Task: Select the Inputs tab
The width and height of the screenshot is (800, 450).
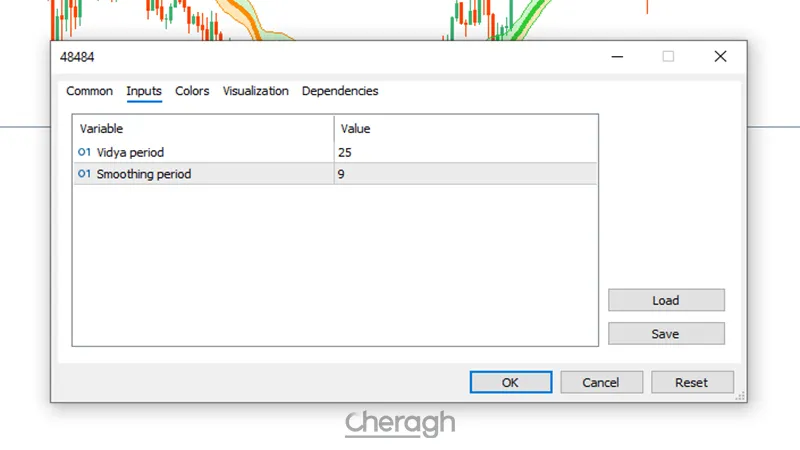Action: pos(144,91)
